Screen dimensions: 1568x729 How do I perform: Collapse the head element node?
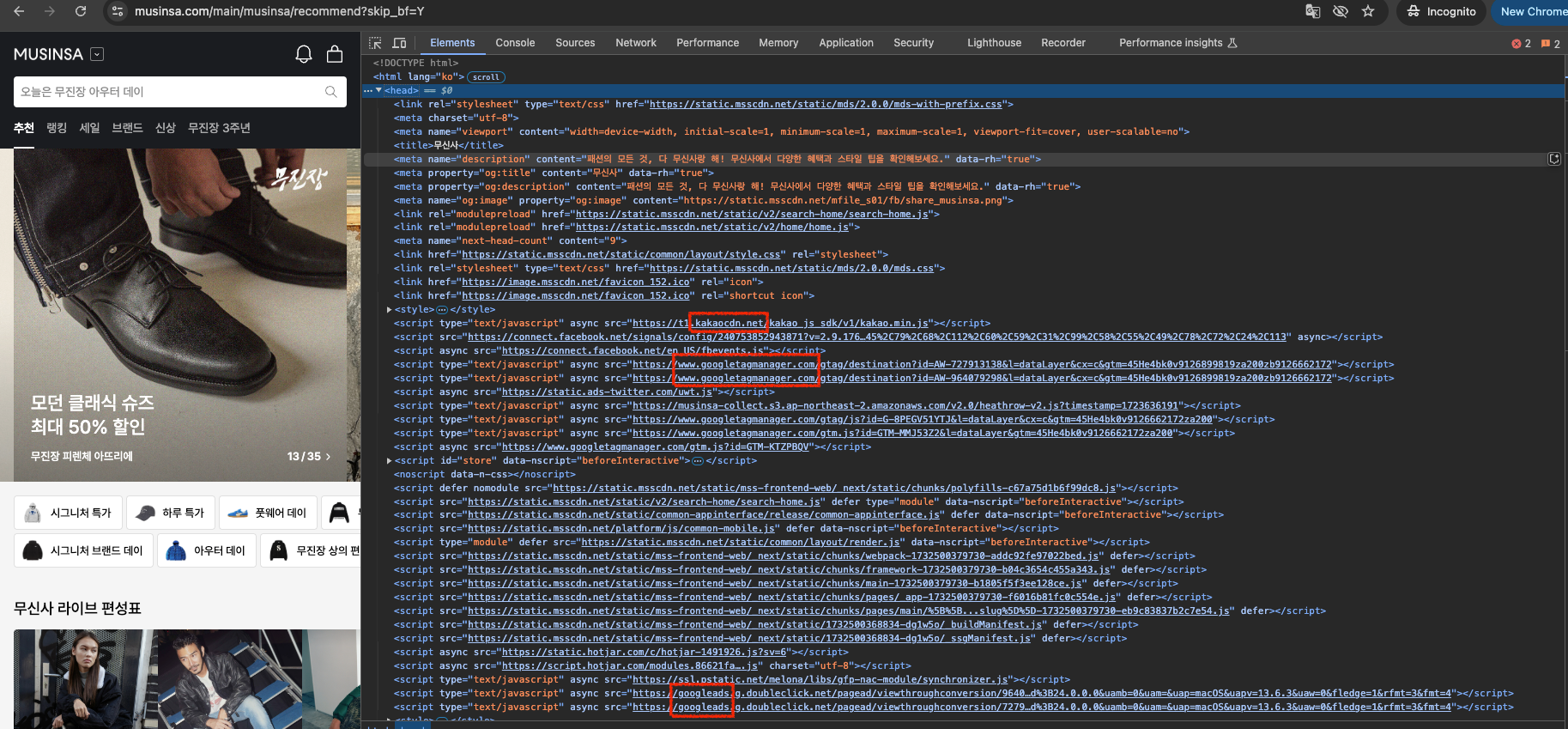[x=378, y=90]
